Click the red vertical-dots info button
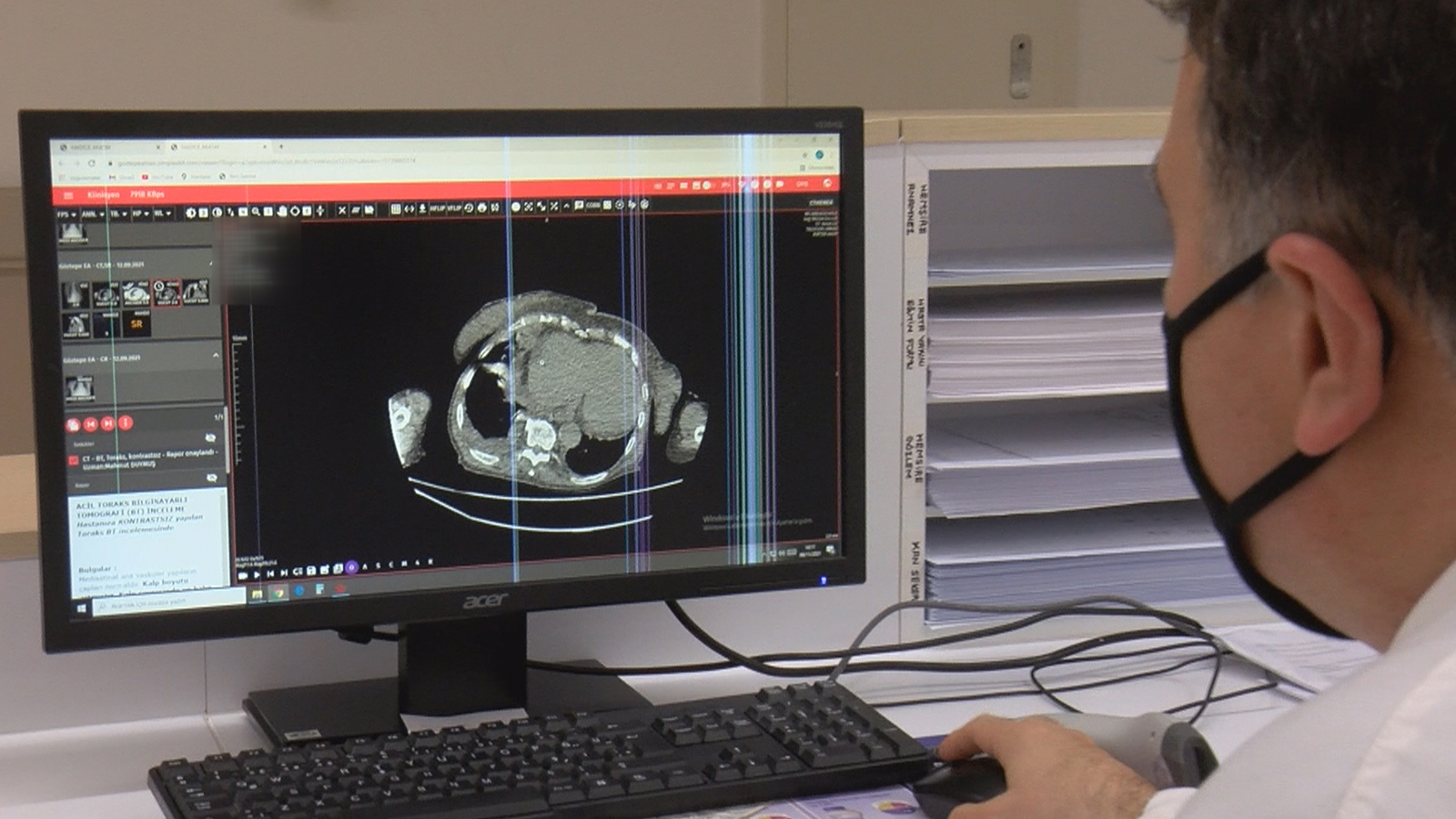Viewport: 1456px width, 819px height. tap(126, 423)
